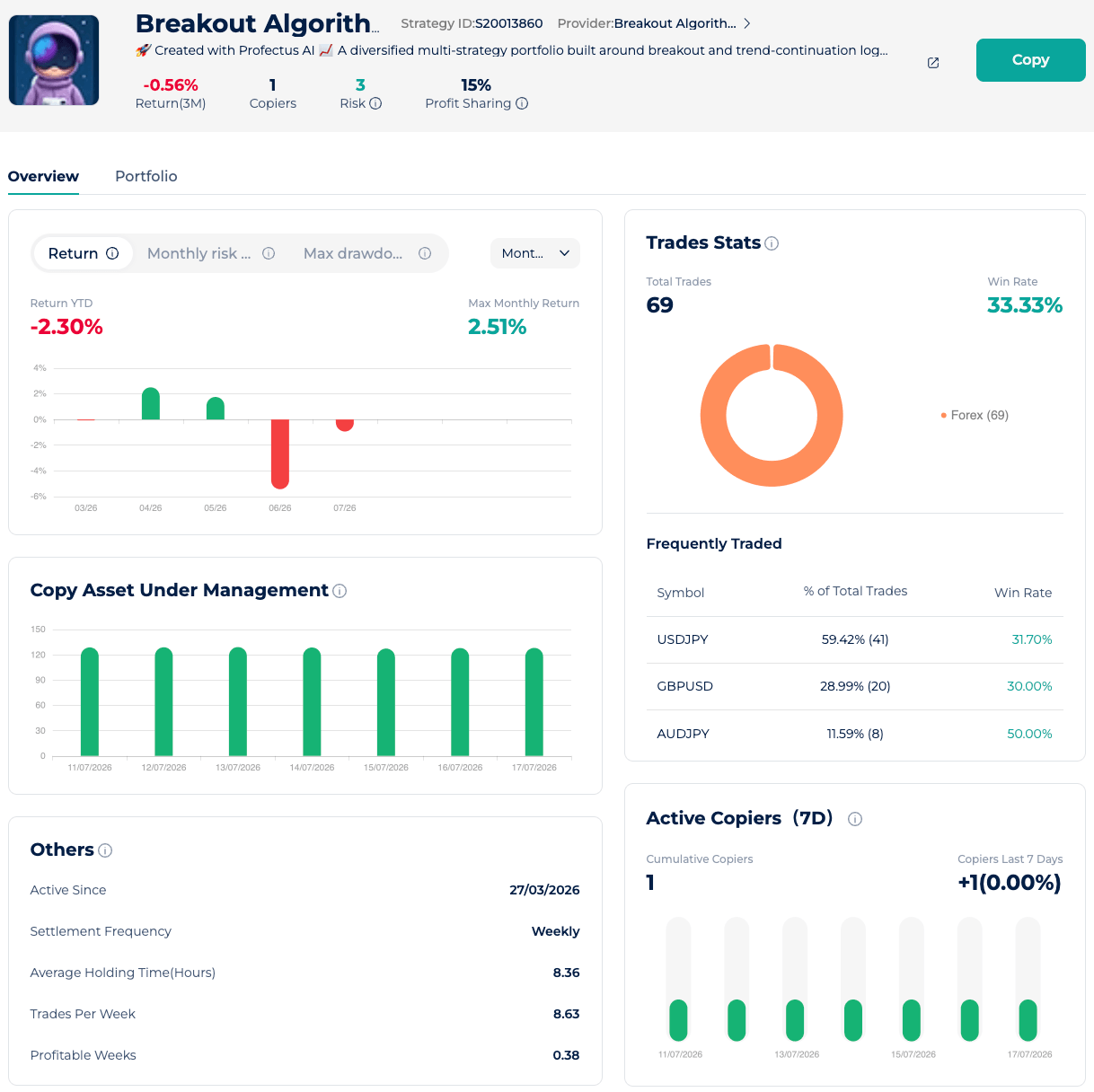1094x1092 pixels.
Task: Click the 11/07/2026 active copiers bar
Action: pyautogui.click(x=678, y=1020)
